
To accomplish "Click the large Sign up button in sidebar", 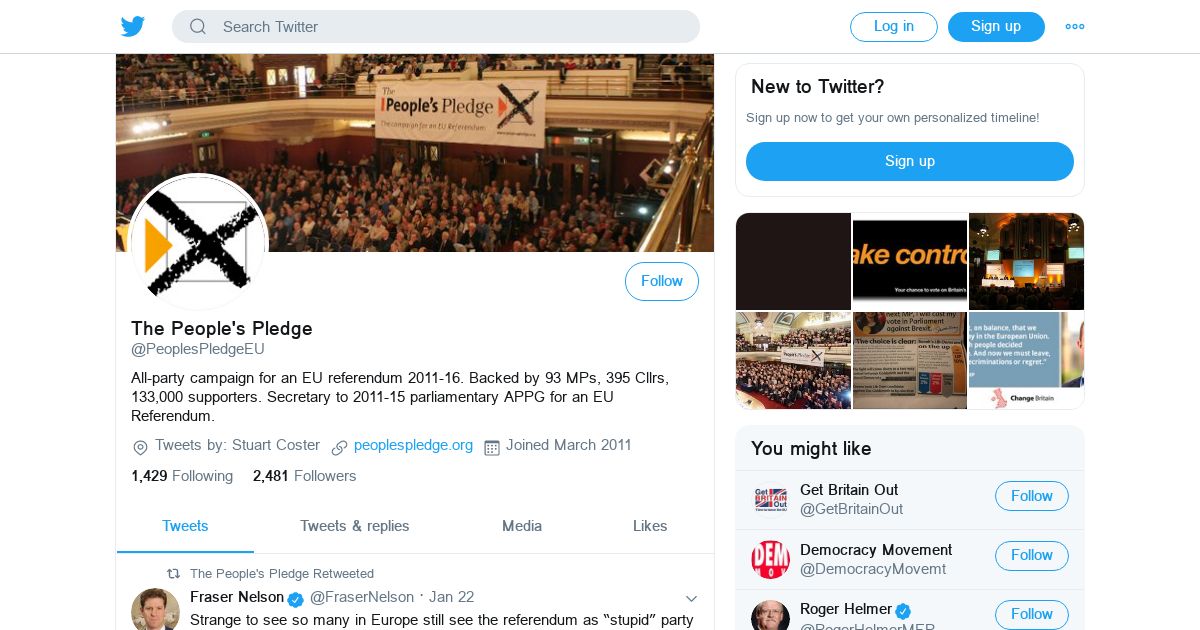I will [910, 161].
